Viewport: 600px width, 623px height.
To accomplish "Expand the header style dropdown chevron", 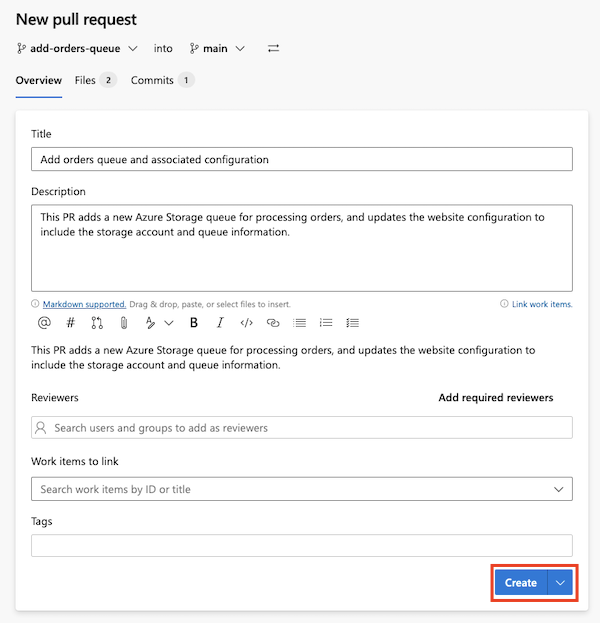I will point(169,323).
